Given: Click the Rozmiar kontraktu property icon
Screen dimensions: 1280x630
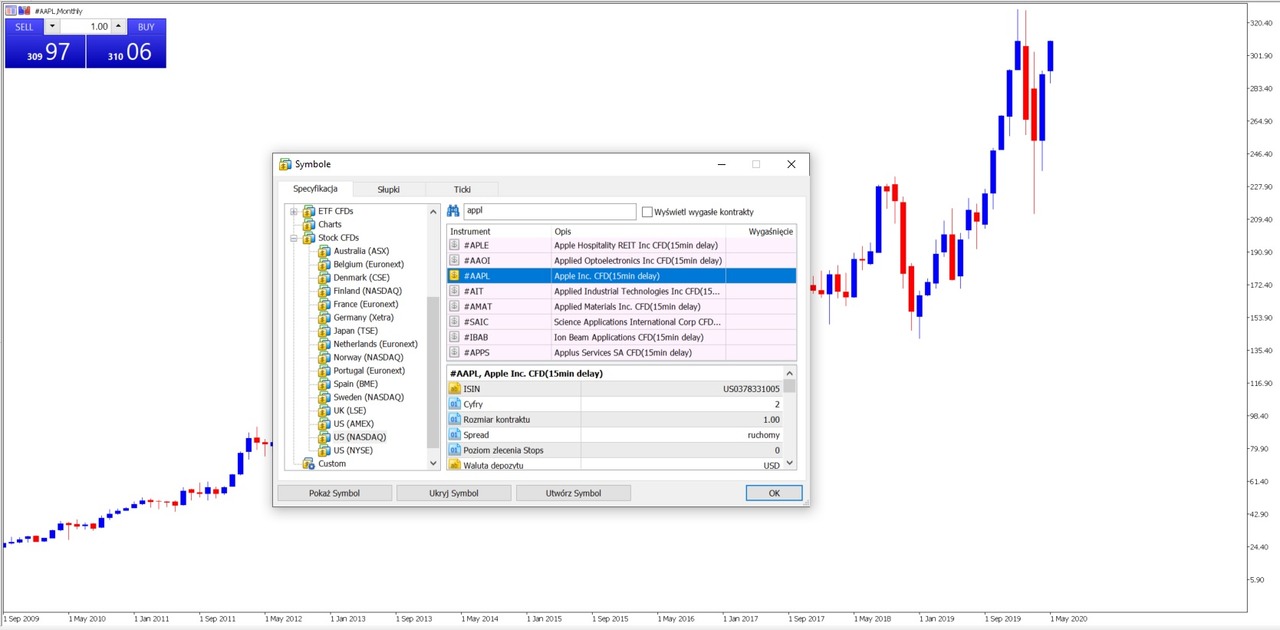Looking at the screenshot, I should pyautogui.click(x=454, y=419).
